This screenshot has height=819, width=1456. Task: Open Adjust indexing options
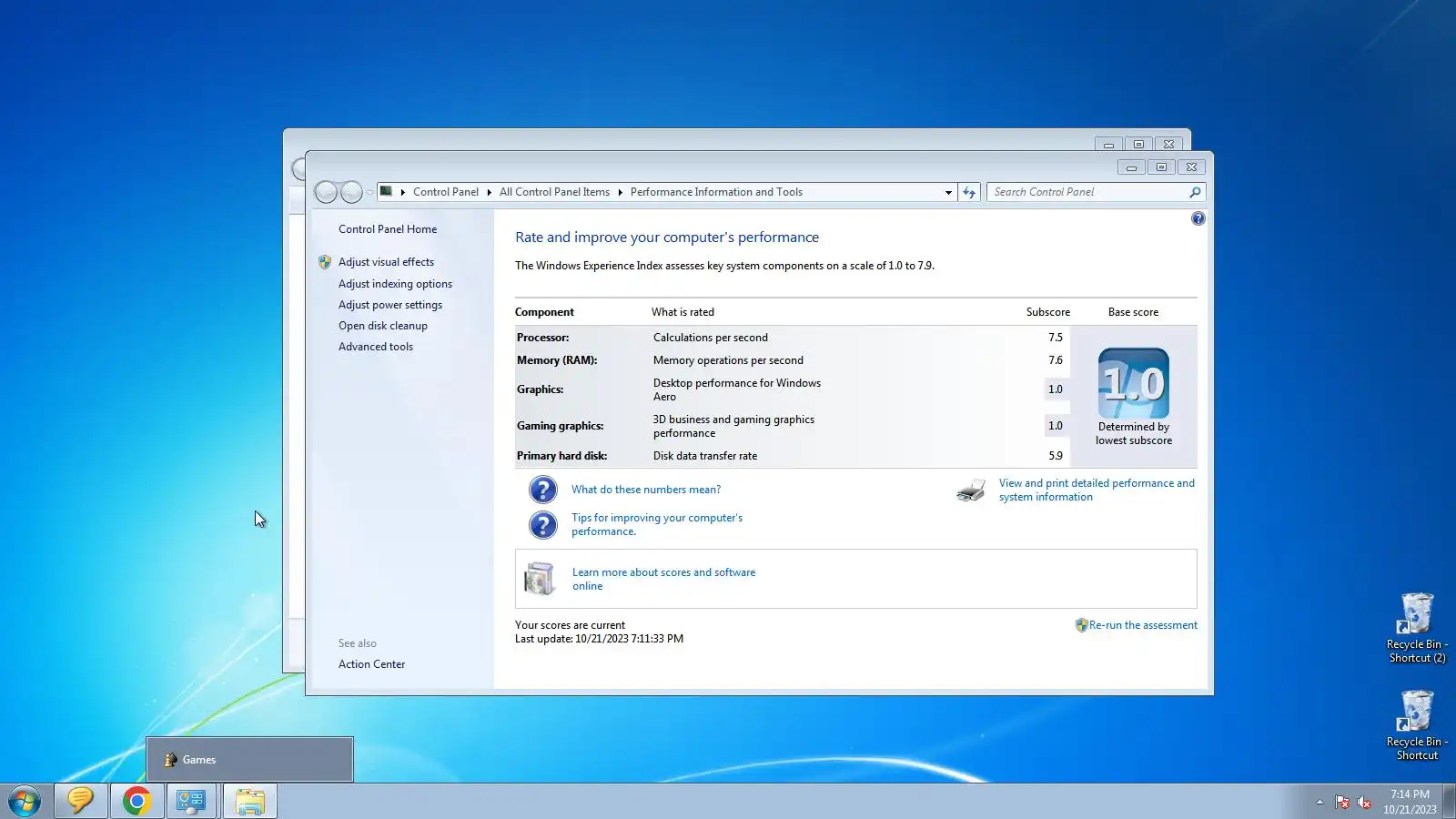pos(395,284)
